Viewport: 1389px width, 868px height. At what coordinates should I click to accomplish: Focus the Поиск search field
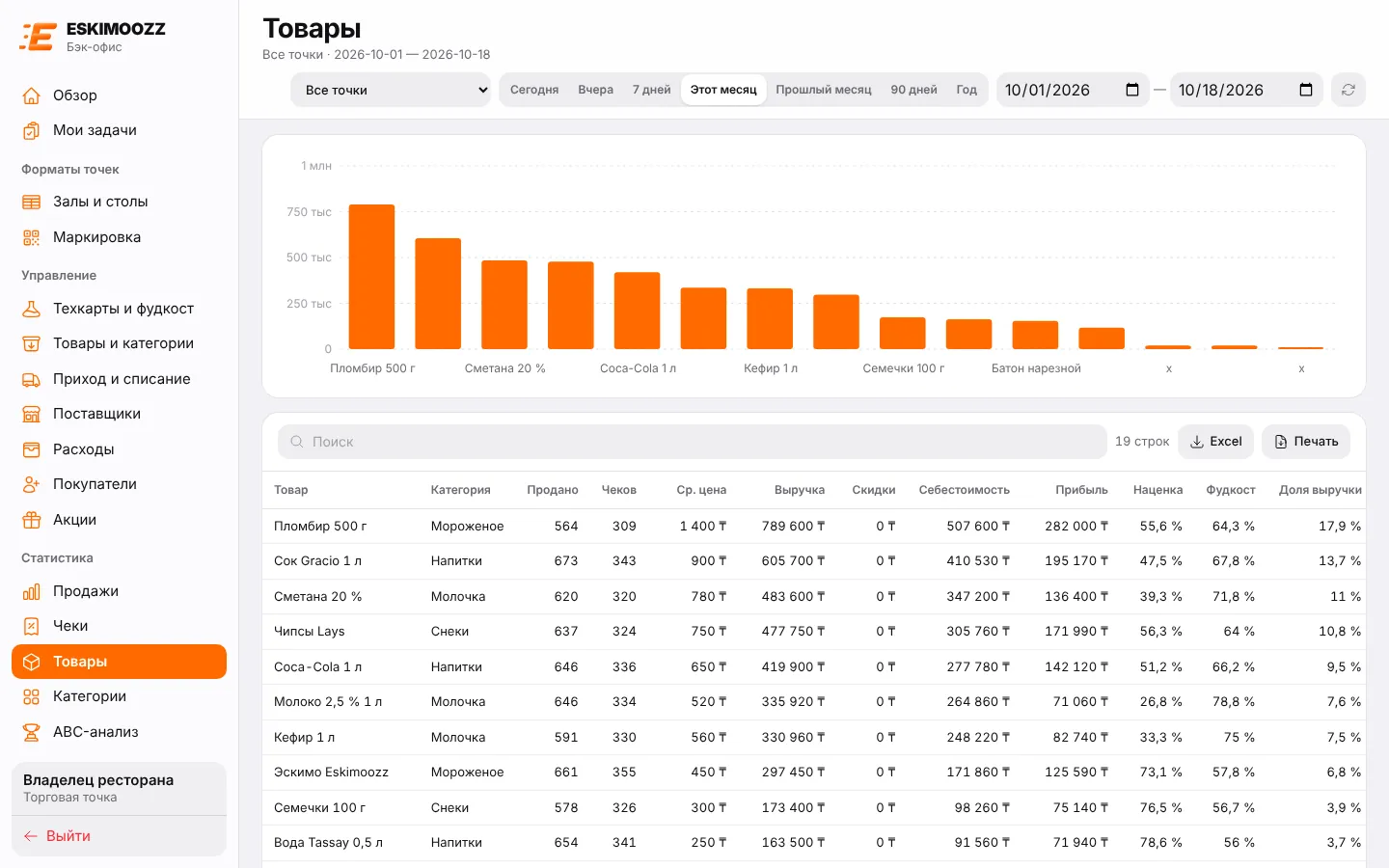(693, 442)
